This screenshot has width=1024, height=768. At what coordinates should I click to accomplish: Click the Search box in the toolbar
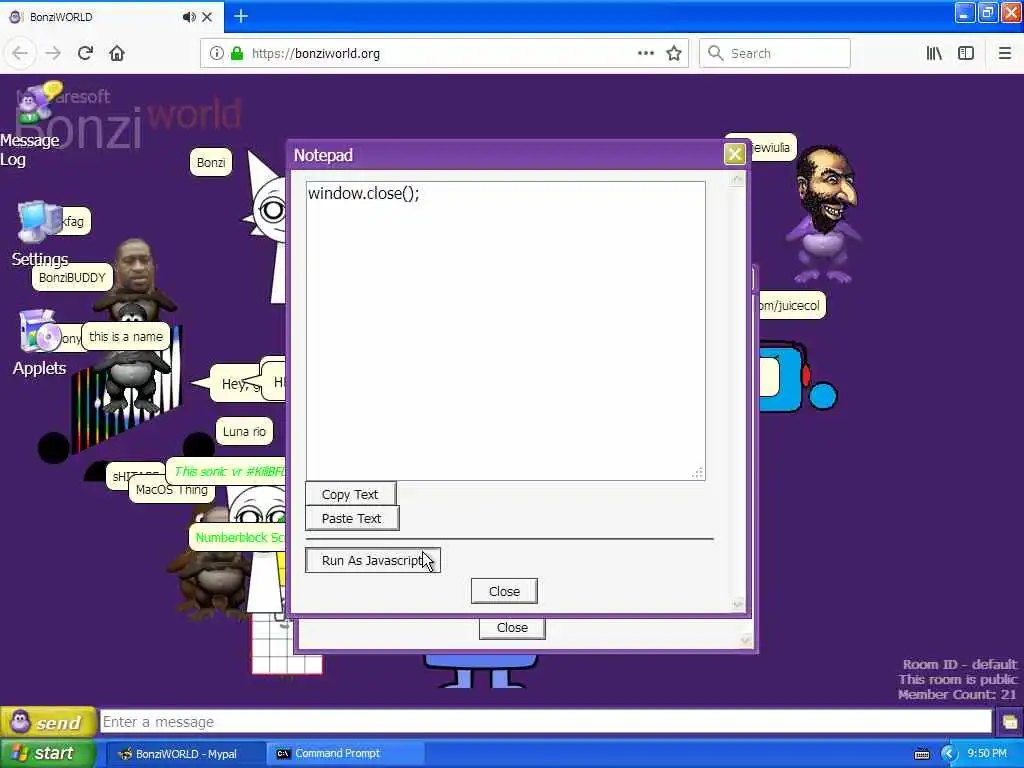click(775, 53)
